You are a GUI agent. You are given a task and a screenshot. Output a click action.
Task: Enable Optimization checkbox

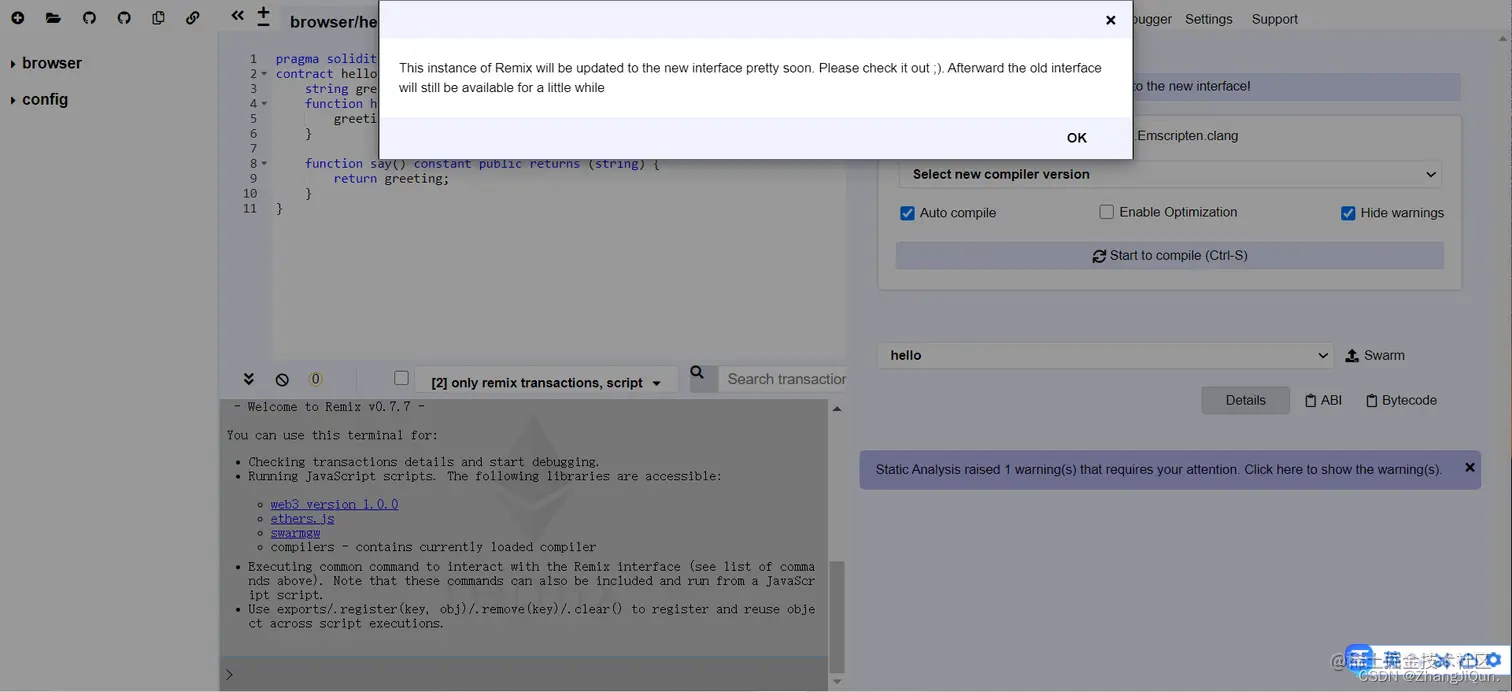[1106, 212]
